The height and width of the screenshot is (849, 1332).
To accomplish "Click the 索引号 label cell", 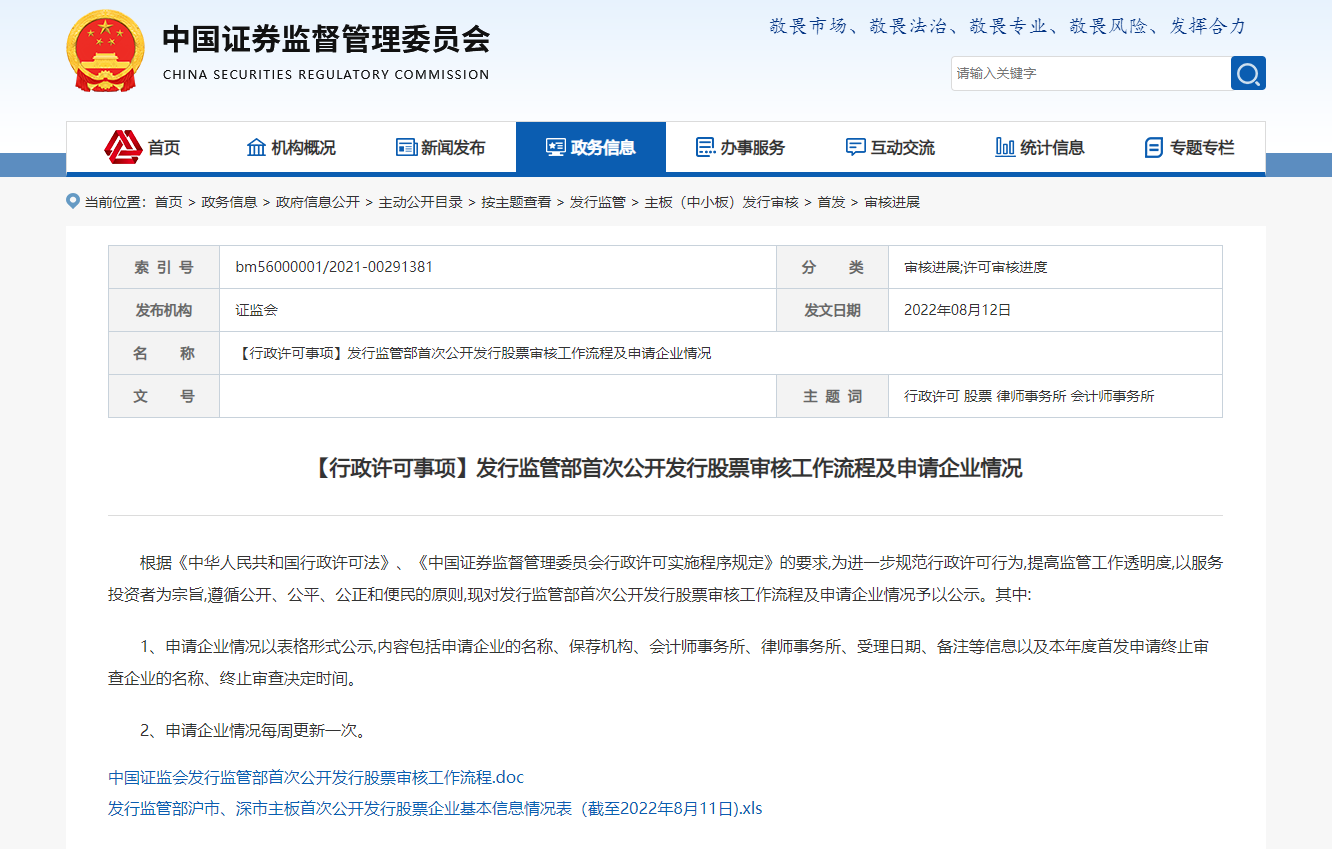I will [x=164, y=267].
